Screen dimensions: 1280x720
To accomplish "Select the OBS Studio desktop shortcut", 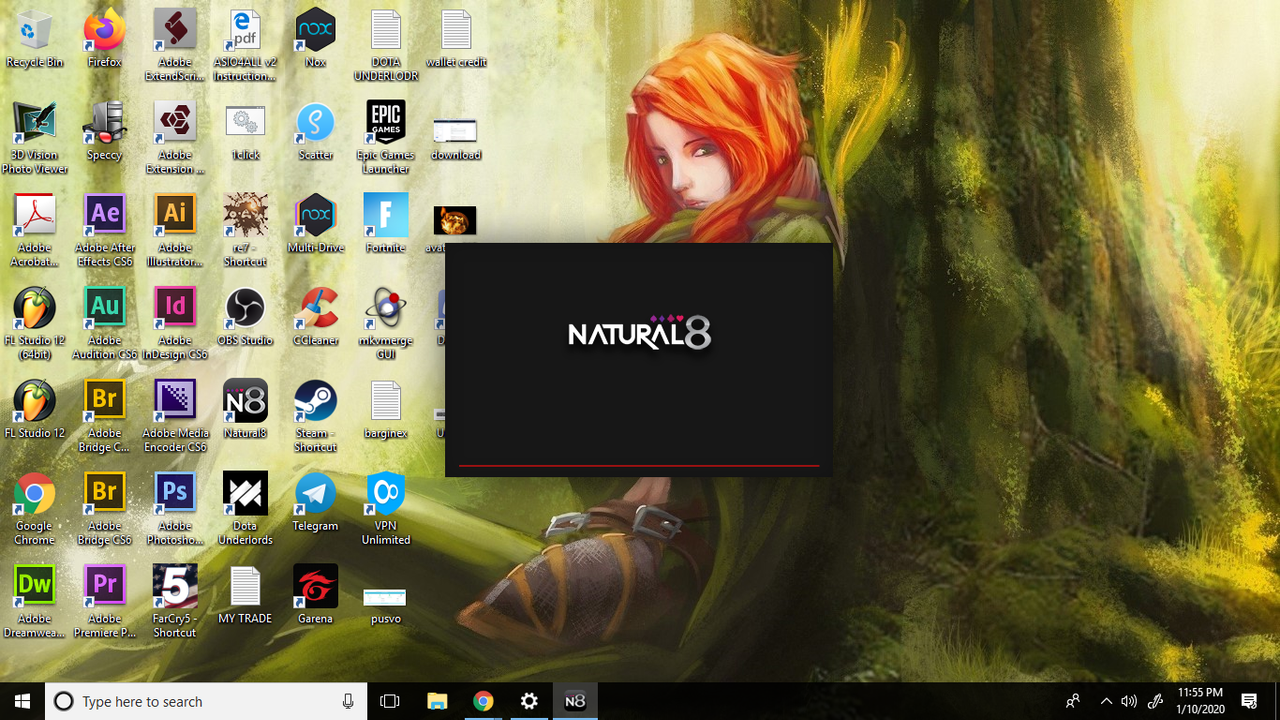I will [245, 317].
